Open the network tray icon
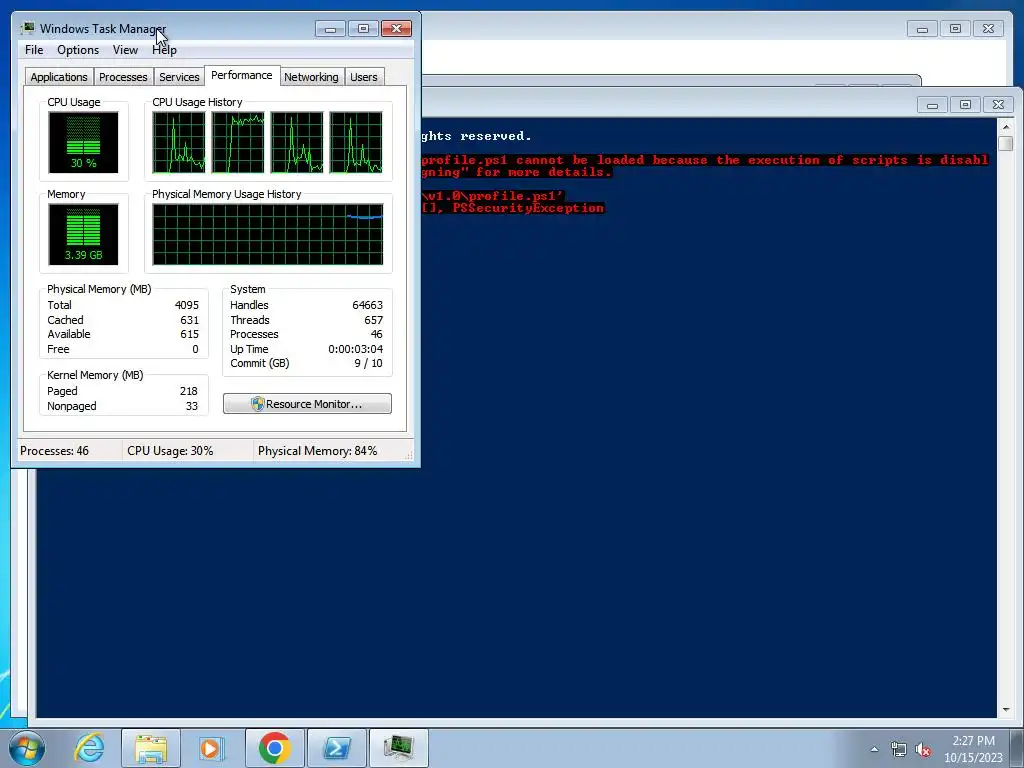Screen dimensions: 1024x768 click(x=899, y=750)
